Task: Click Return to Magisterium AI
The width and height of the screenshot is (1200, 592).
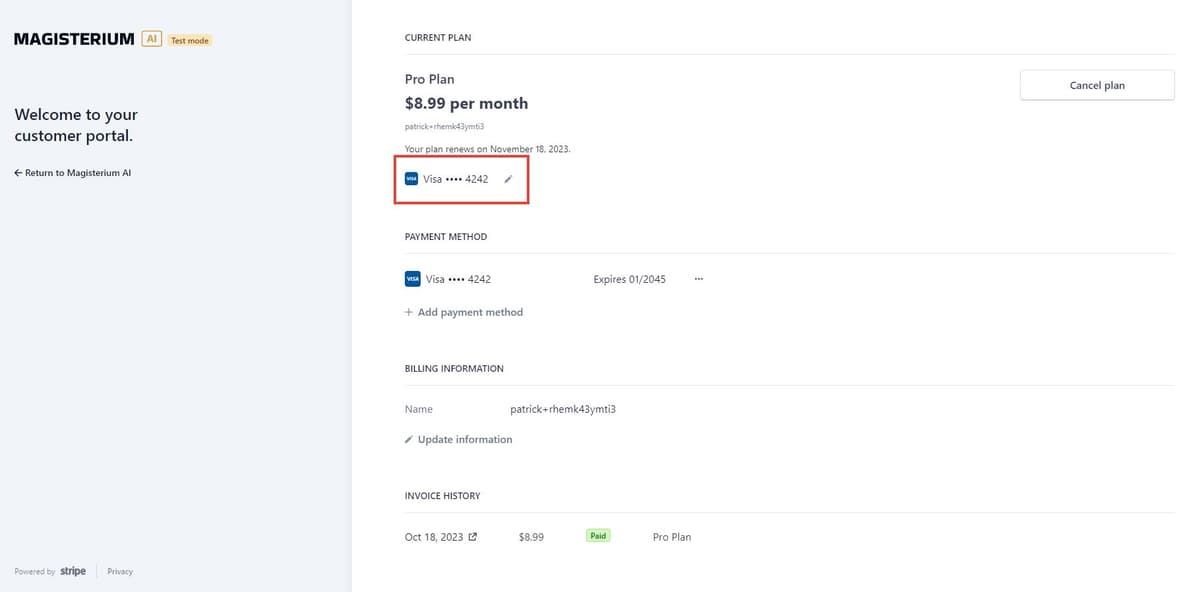Action: pos(80,172)
